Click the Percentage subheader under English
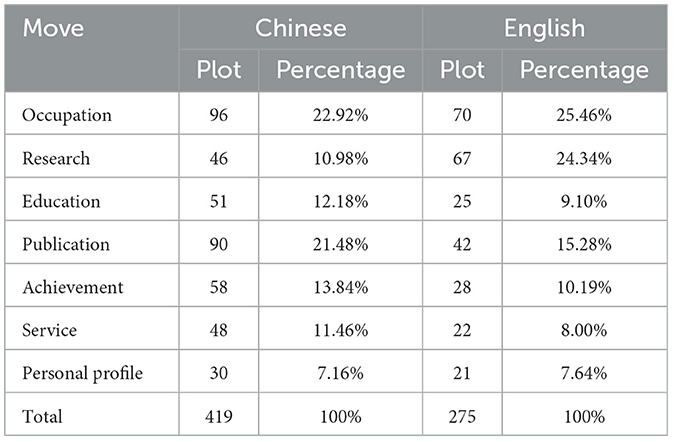 584,70
